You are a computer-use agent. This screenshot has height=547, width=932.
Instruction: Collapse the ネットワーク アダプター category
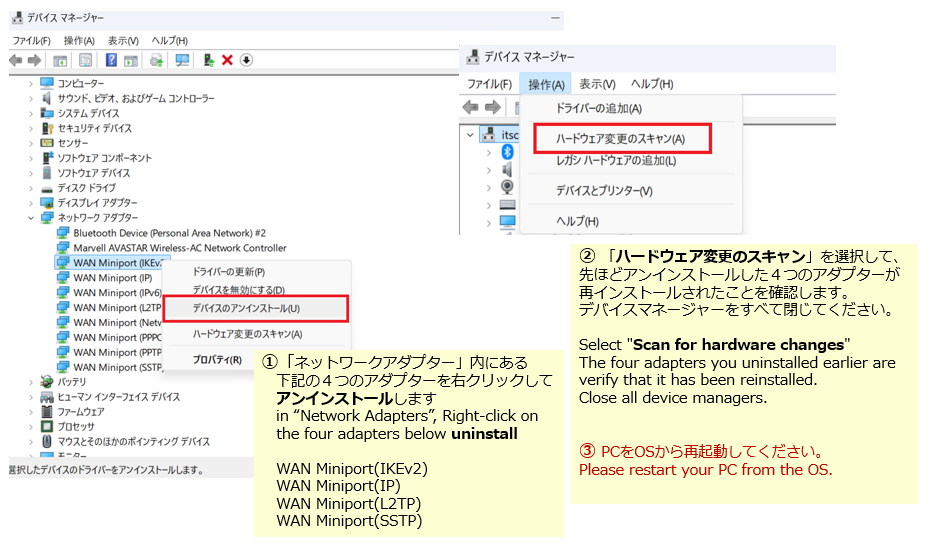pyautogui.click(x=31, y=217)
